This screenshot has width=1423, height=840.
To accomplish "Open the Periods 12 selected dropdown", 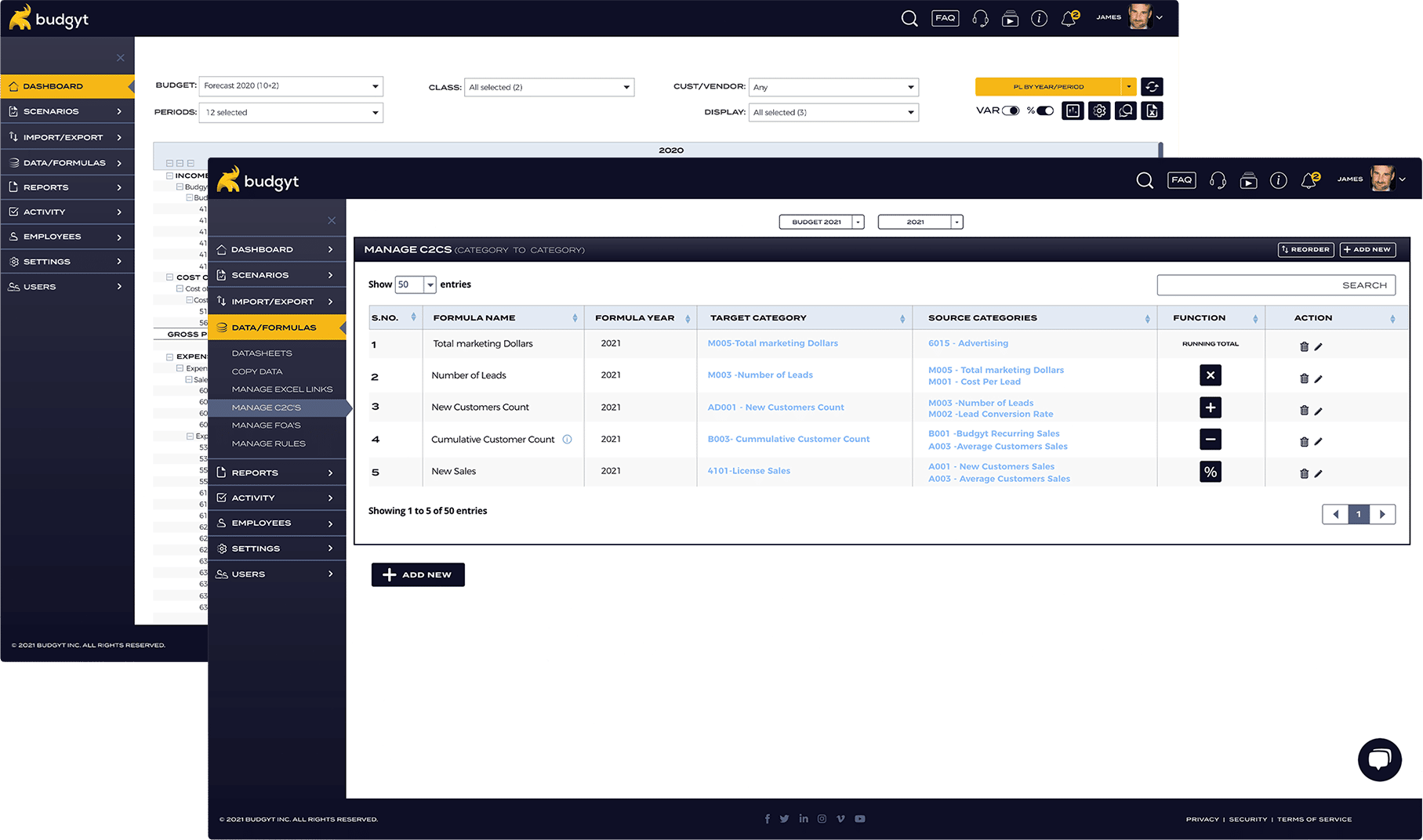I will [291, 112].
